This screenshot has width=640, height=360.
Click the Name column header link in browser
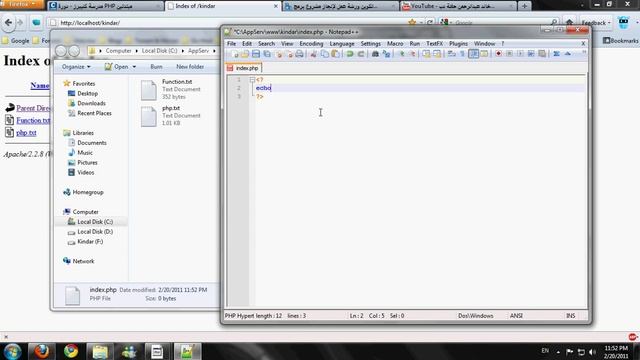tap(40, 85)
